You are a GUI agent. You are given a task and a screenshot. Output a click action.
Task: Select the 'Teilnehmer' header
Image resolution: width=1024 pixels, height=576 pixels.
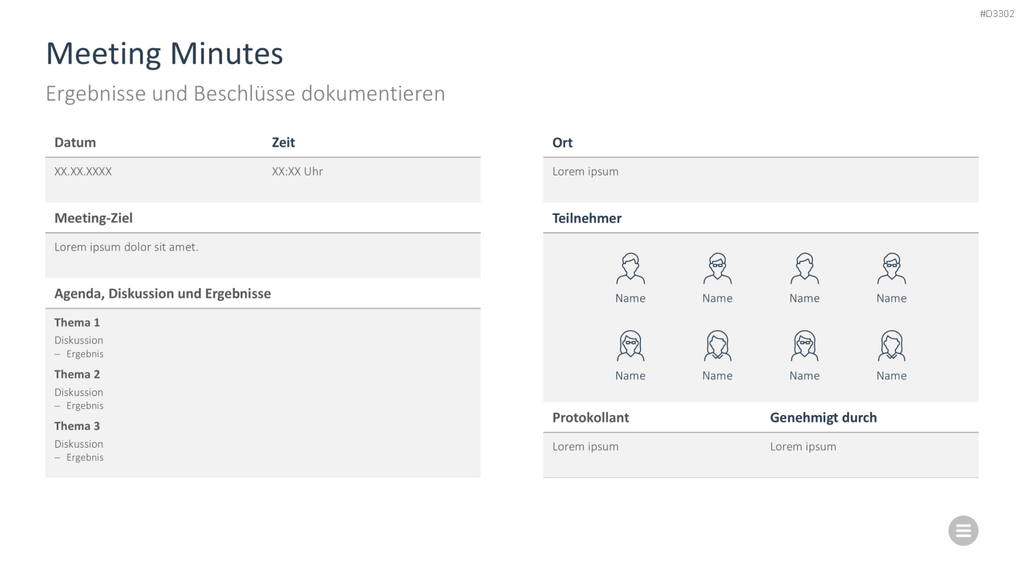(x=586, y=218)
